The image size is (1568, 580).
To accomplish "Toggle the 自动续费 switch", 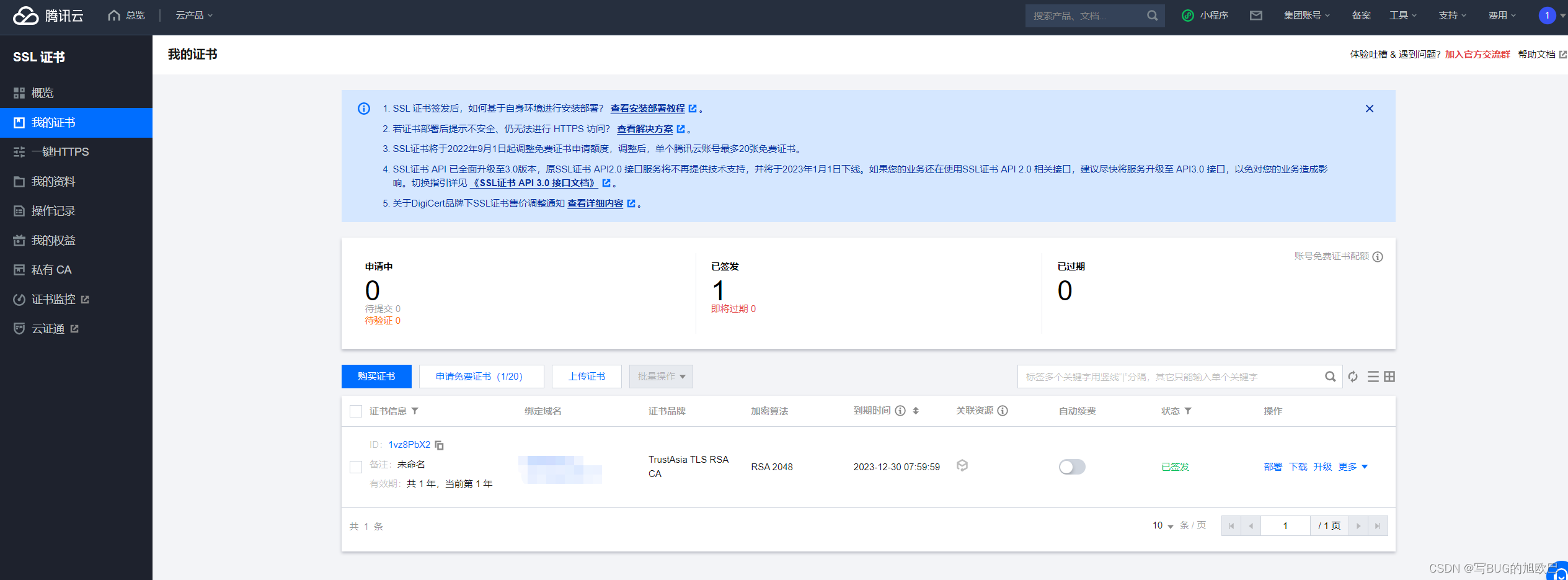I will [1072, 466].
